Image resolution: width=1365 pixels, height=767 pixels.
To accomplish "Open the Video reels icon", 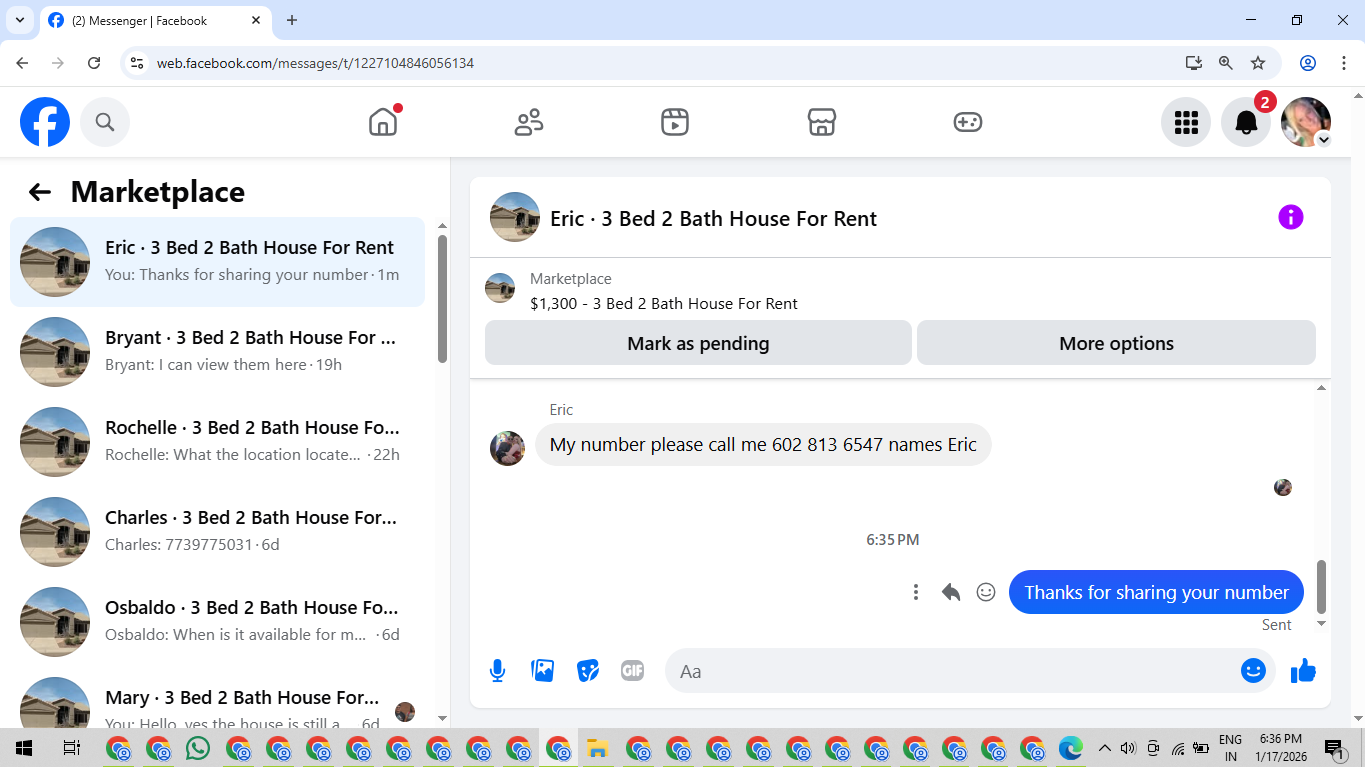I will (675, 122).
